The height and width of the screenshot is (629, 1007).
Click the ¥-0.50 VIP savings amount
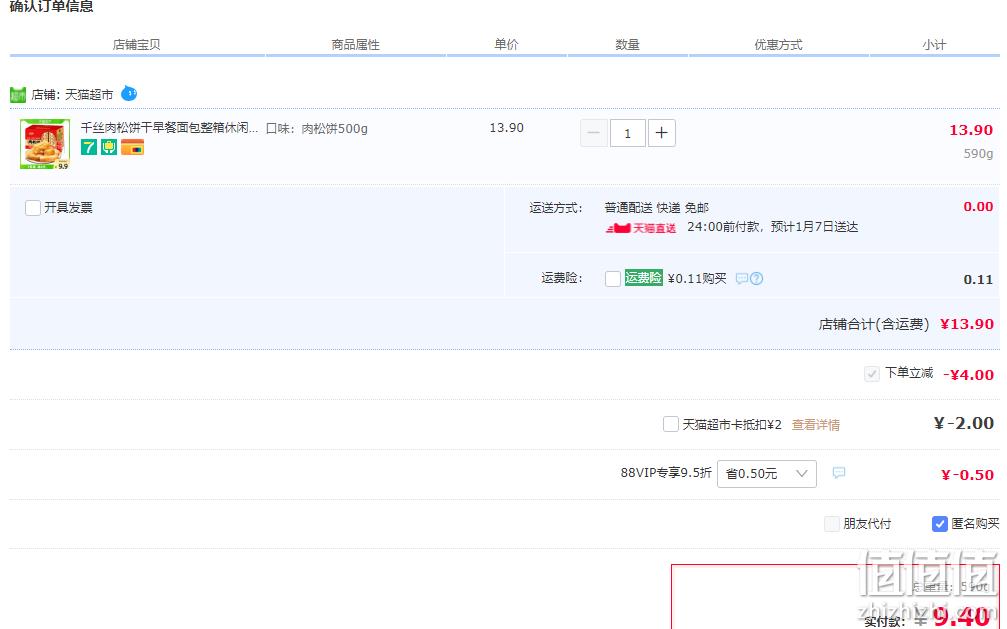(967, 475)
